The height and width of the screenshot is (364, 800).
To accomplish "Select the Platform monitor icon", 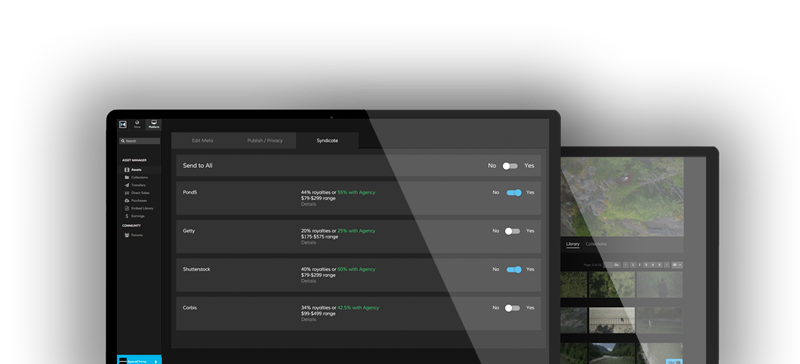I will (x=154, y=124).
